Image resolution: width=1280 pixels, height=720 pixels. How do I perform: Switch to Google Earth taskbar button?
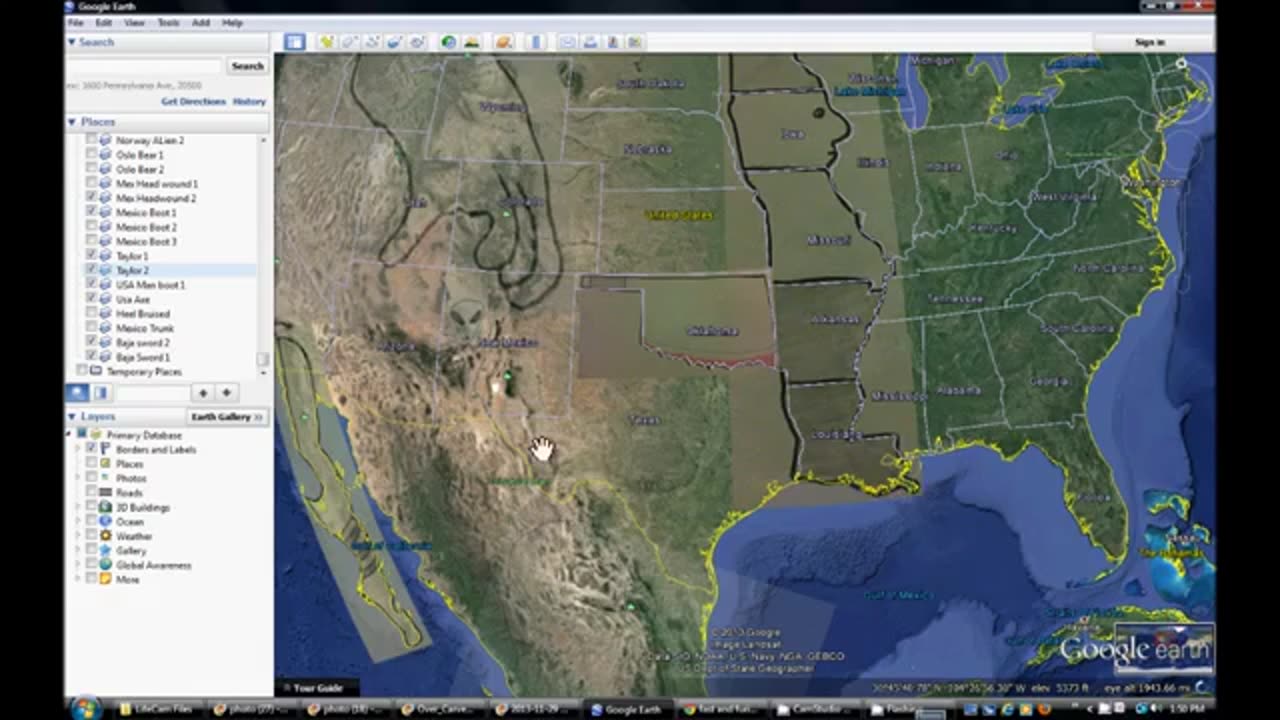[627, 709]
